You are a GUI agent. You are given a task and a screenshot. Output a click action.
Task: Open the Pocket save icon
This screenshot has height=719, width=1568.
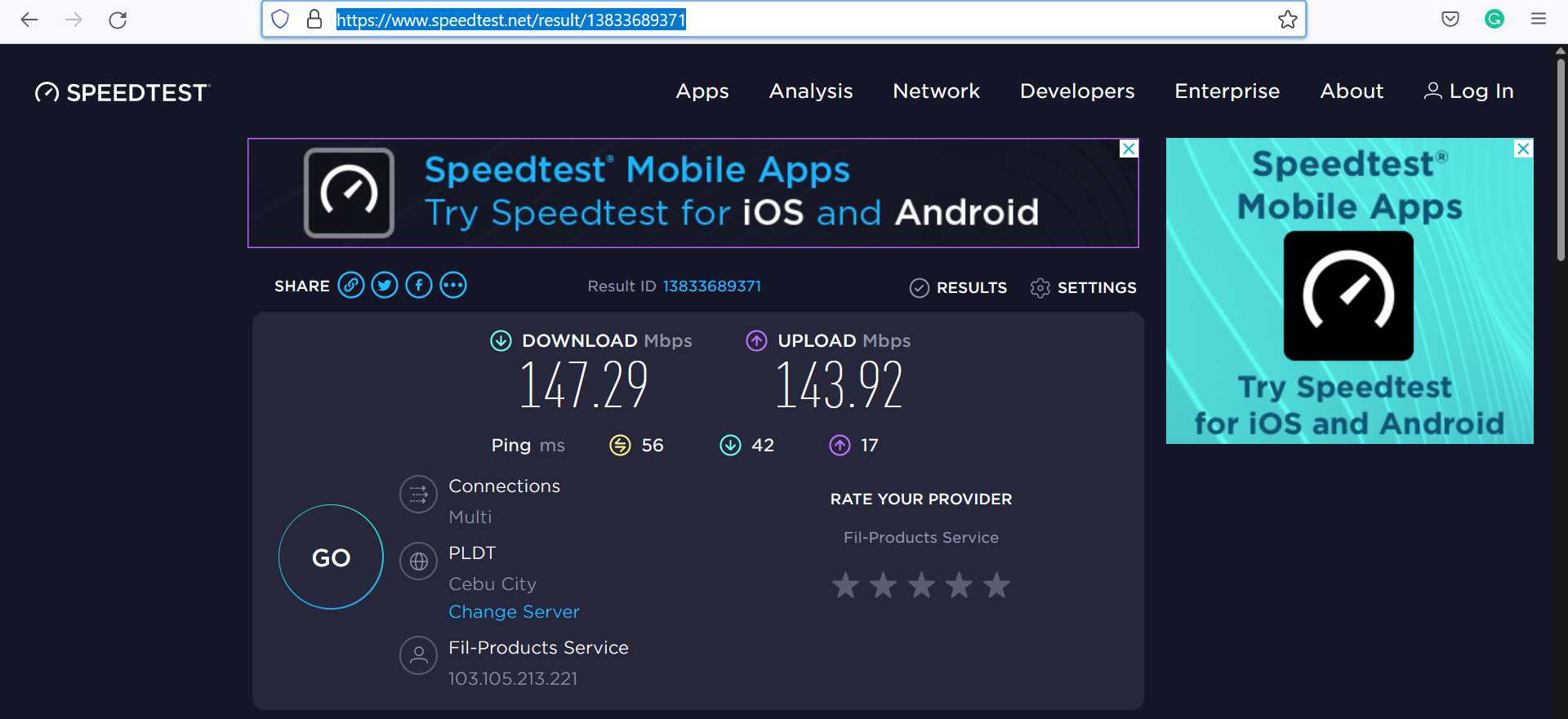click(1450, 20)
